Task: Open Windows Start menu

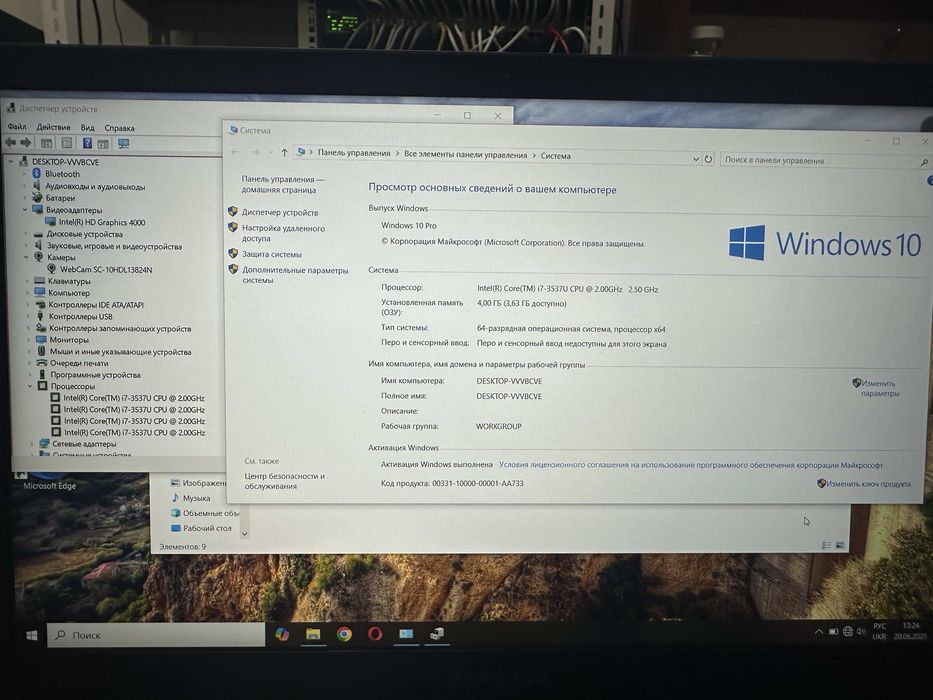Action: tap(32, 635)
